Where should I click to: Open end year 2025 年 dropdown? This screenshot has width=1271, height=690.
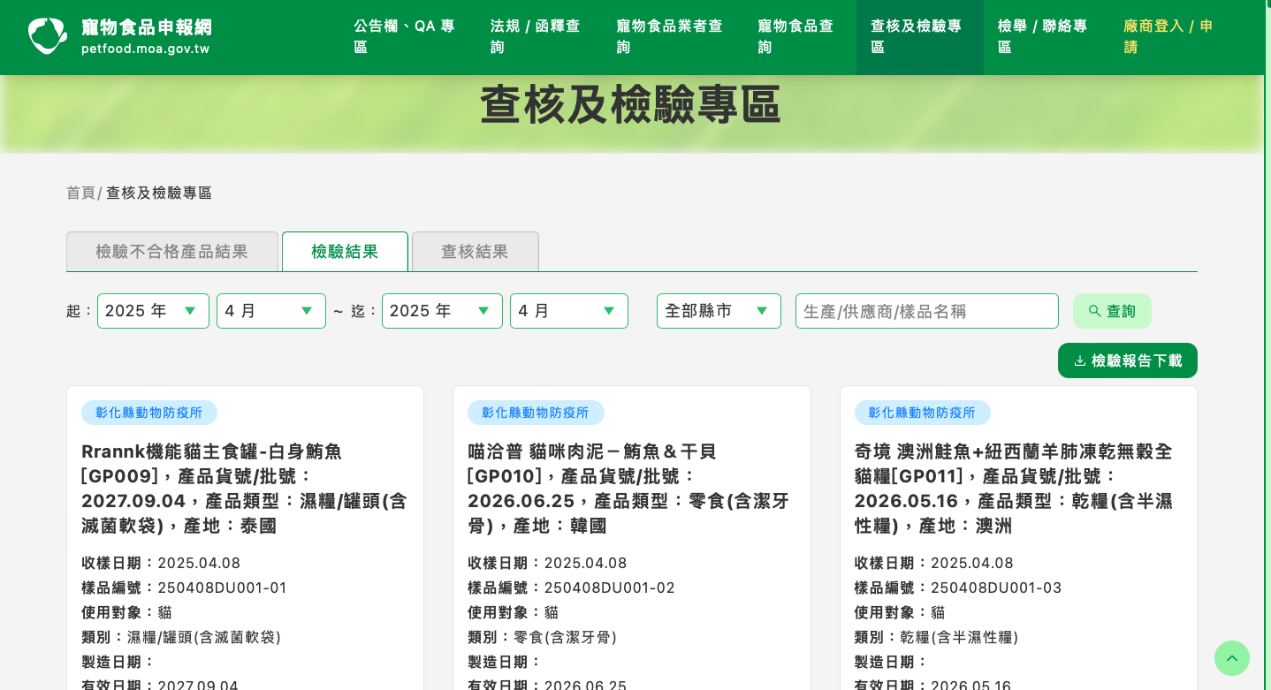click(442, 311)
